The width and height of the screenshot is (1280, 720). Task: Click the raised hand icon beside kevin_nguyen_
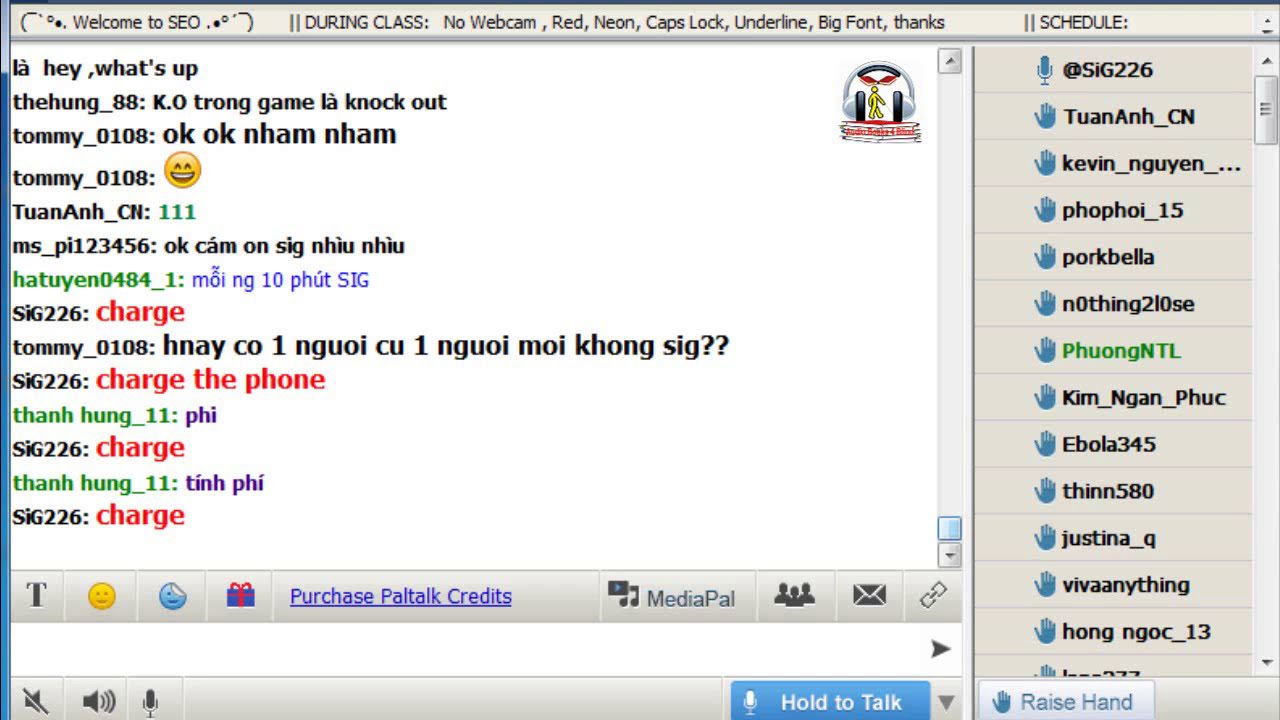tap(1045, 164)
